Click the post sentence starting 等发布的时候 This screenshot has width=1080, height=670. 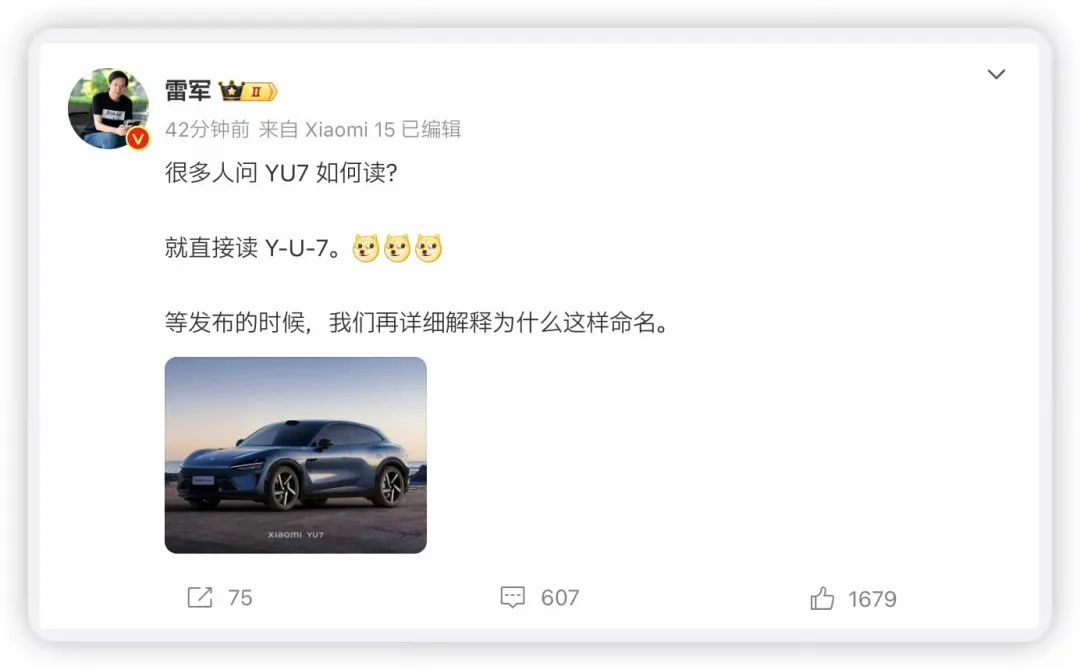[x=418, y=322]
